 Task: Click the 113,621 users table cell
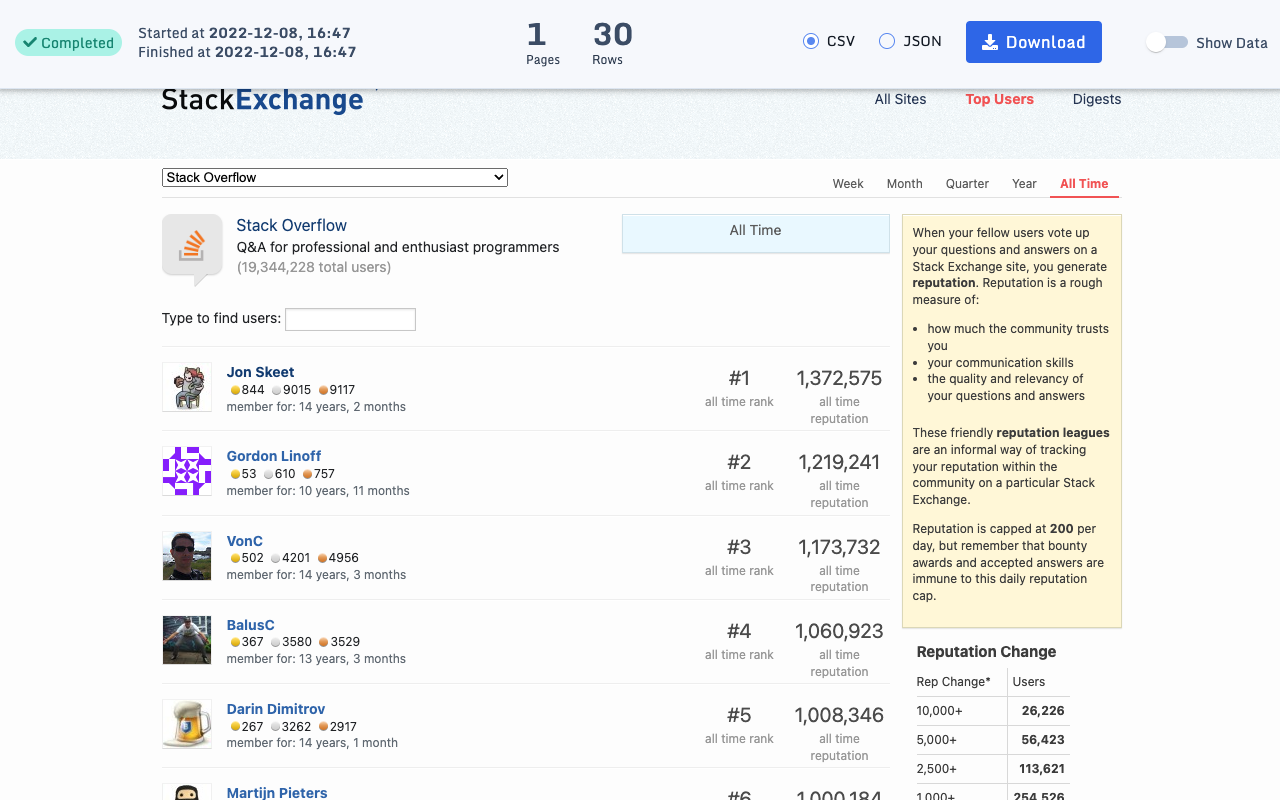(x=1039, y=769)
